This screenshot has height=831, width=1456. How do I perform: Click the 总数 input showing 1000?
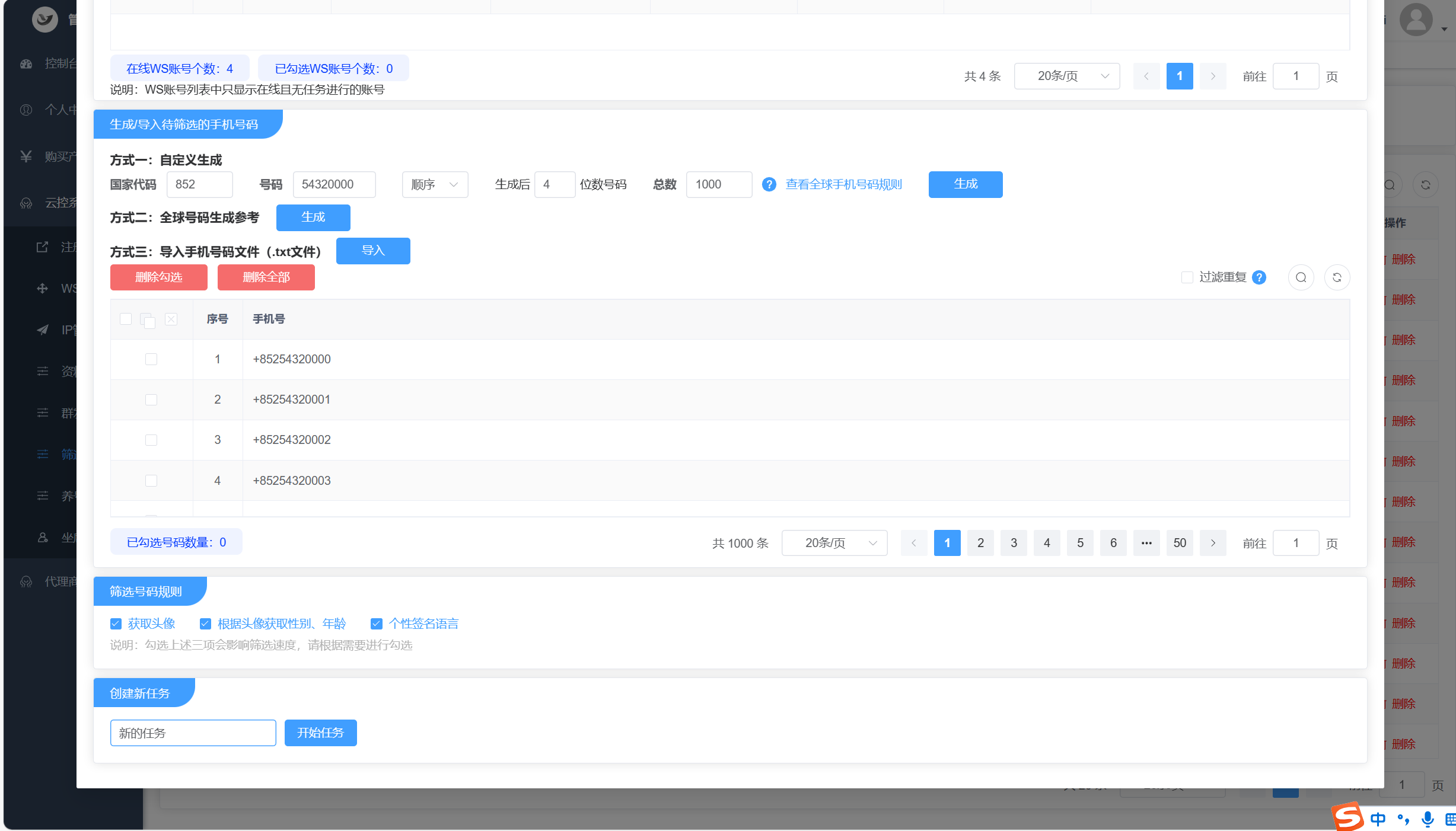point(719,184)
